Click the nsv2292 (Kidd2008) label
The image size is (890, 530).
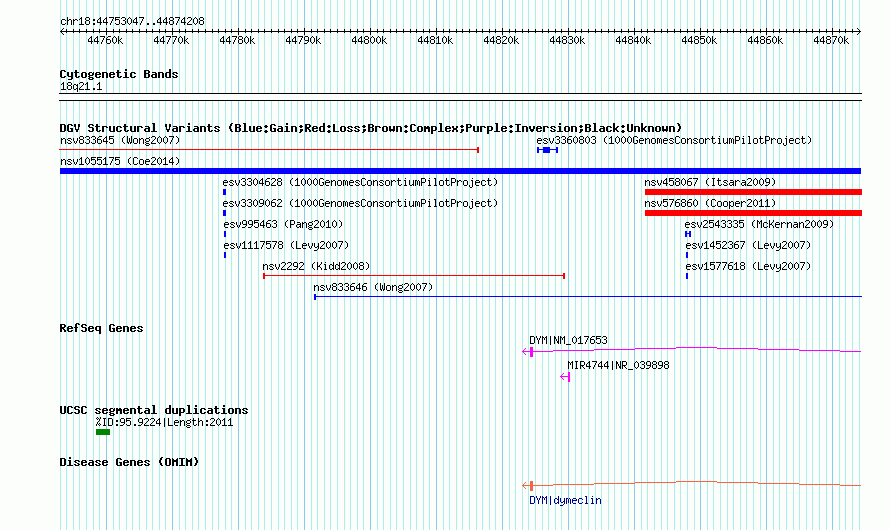click(316, 266)
